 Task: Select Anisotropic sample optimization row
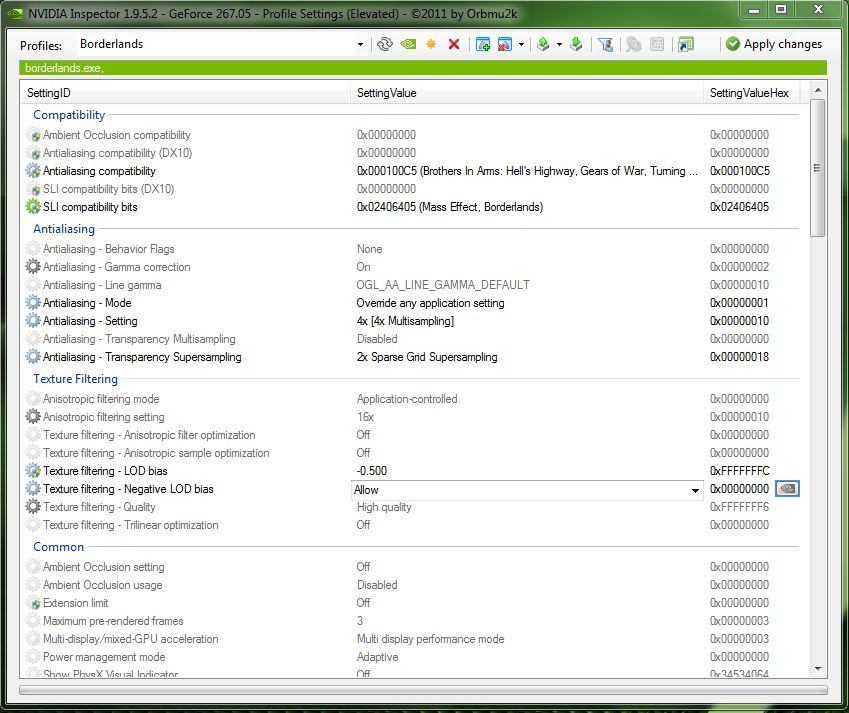(412, 453)
